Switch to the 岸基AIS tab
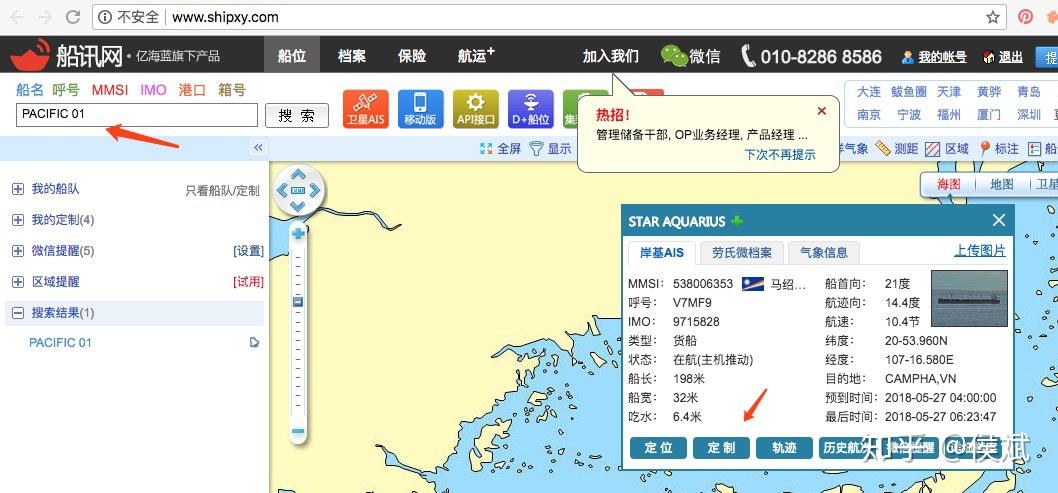 [x=661, y=253]
